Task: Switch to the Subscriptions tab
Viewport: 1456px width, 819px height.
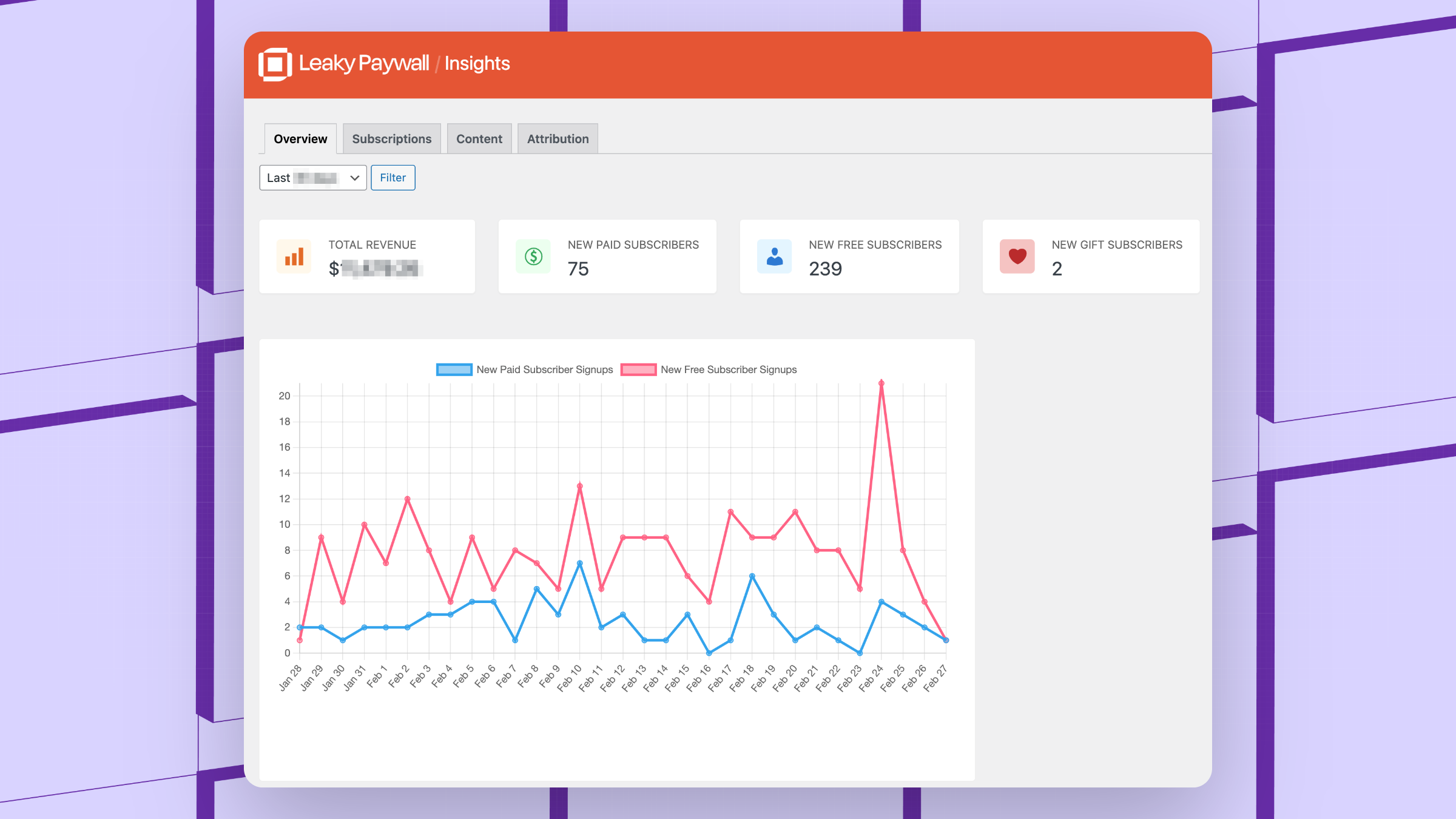Action: pos(392,139)
